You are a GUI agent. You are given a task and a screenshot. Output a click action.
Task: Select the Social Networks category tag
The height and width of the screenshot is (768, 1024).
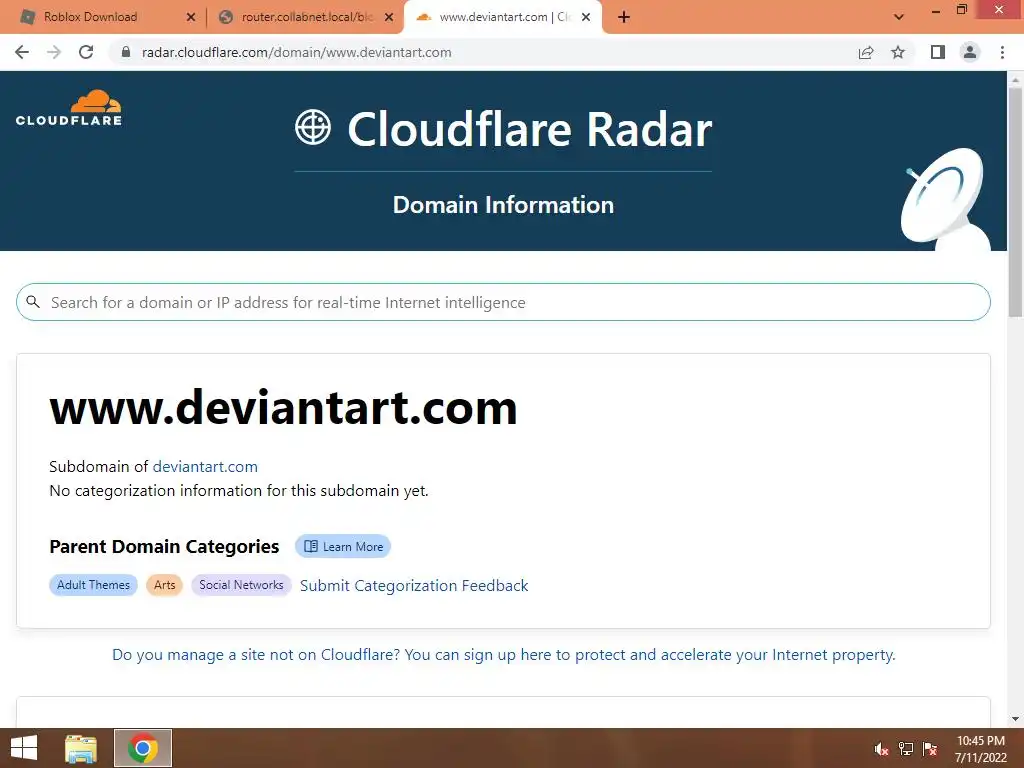[241, 584]
